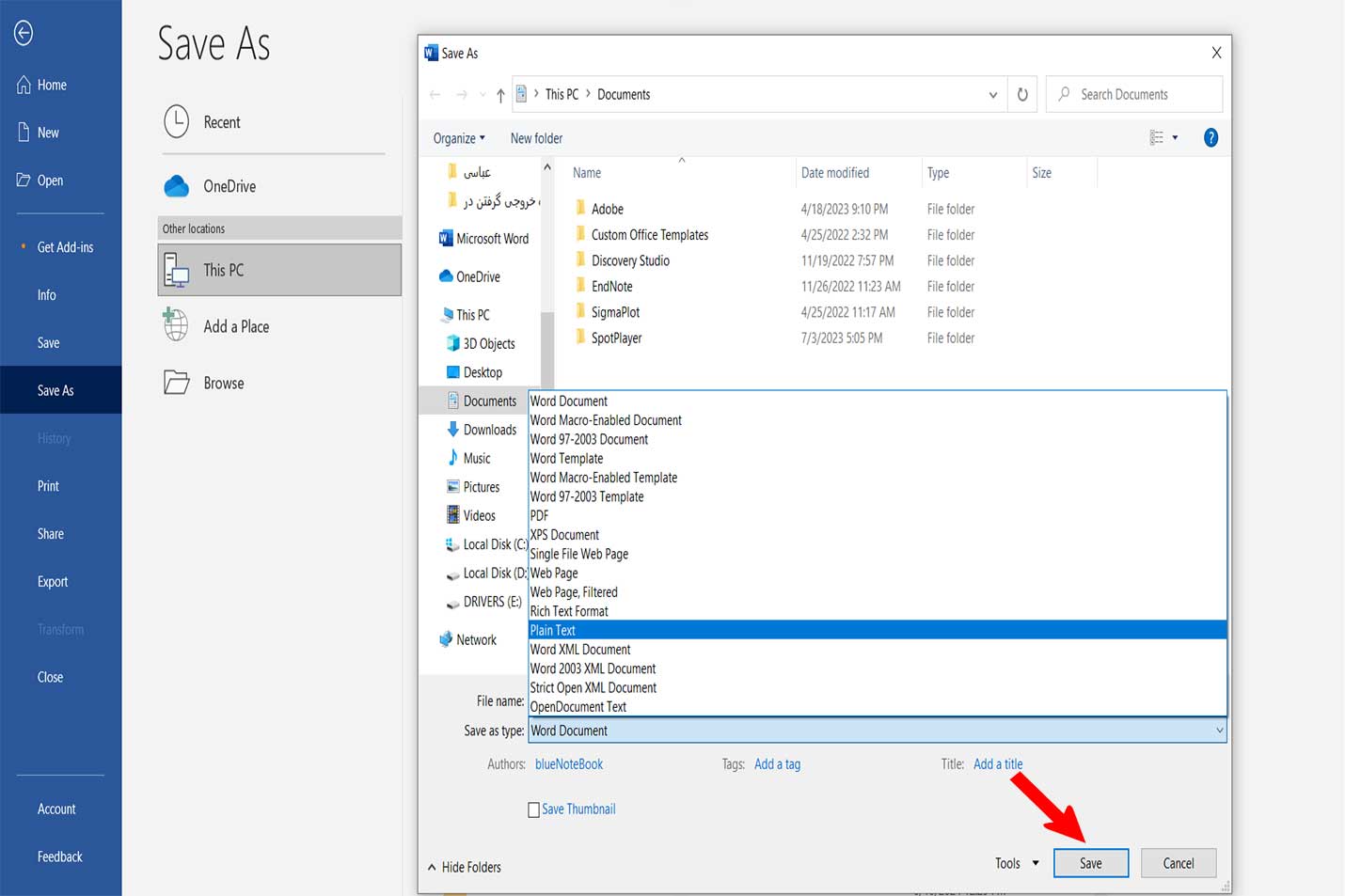Open Feedback in the backstage sidebar
1345x896 pixels.
[61, 857]
